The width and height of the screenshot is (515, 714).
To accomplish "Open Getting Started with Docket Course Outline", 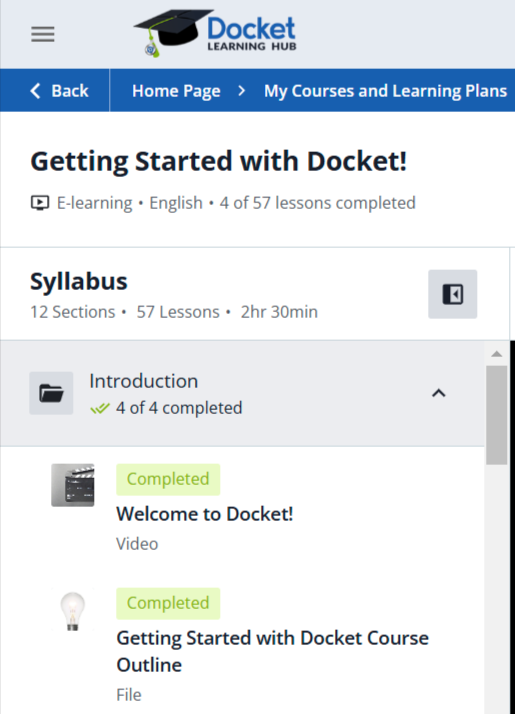I will 272,651.
